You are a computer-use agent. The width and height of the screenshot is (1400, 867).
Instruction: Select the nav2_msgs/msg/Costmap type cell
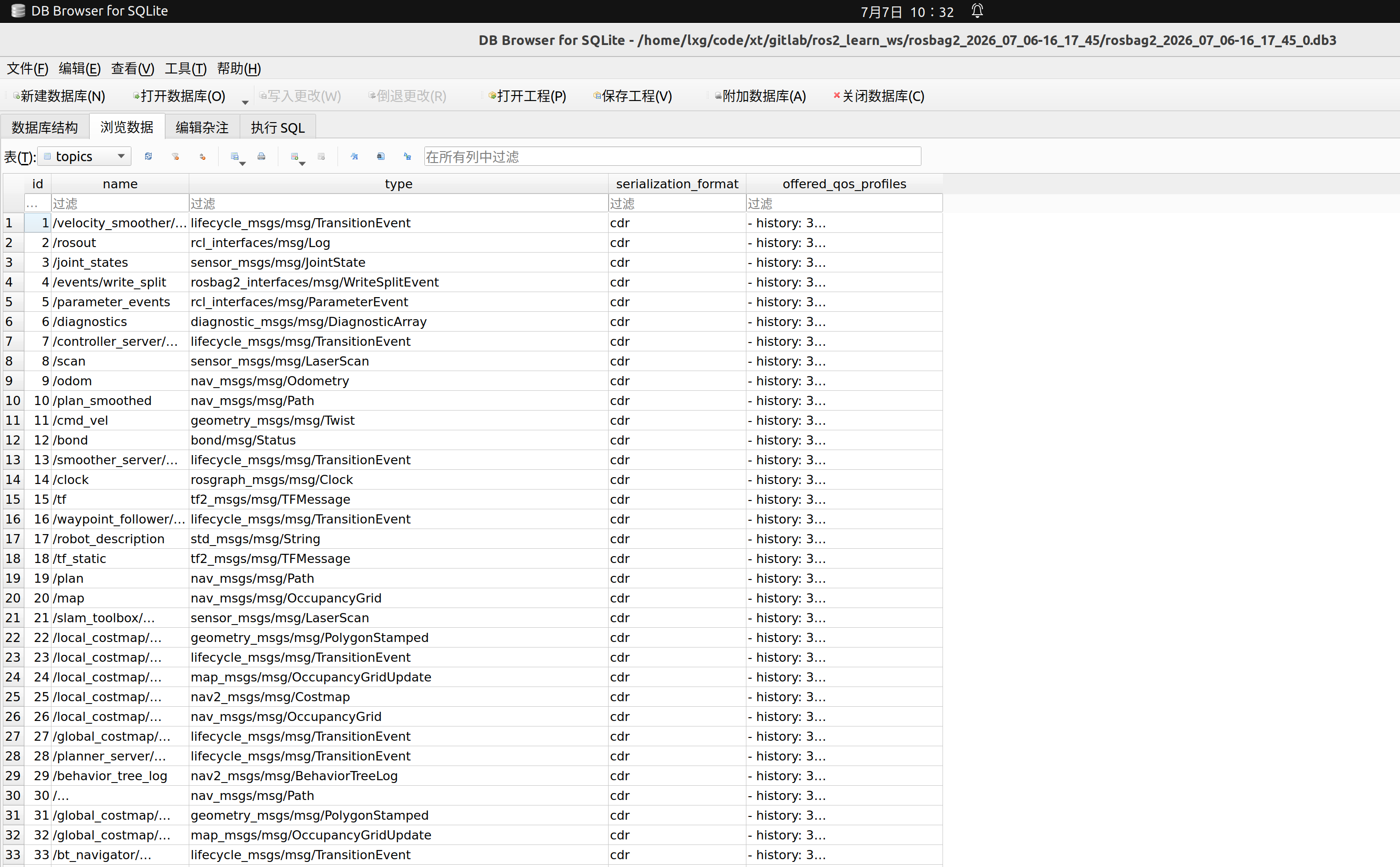click(x=399, y=697)
